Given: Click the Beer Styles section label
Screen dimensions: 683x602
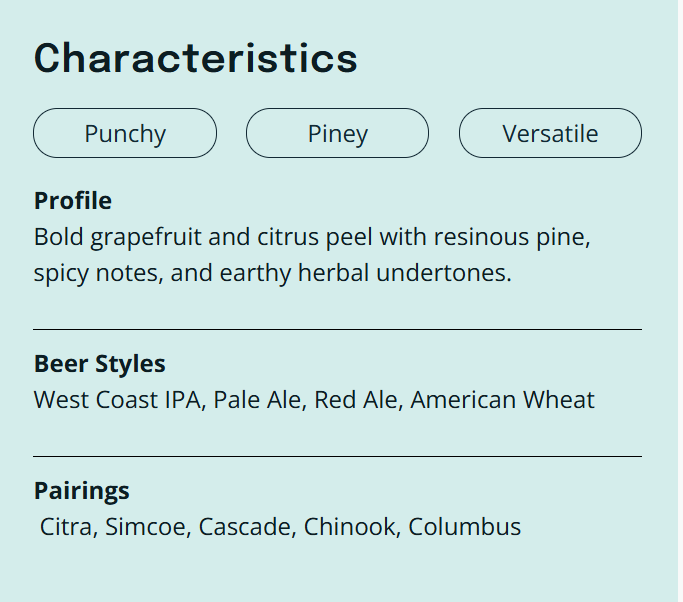Looking at the screenshot, I should pyautogui.click(x=100, y=364).
